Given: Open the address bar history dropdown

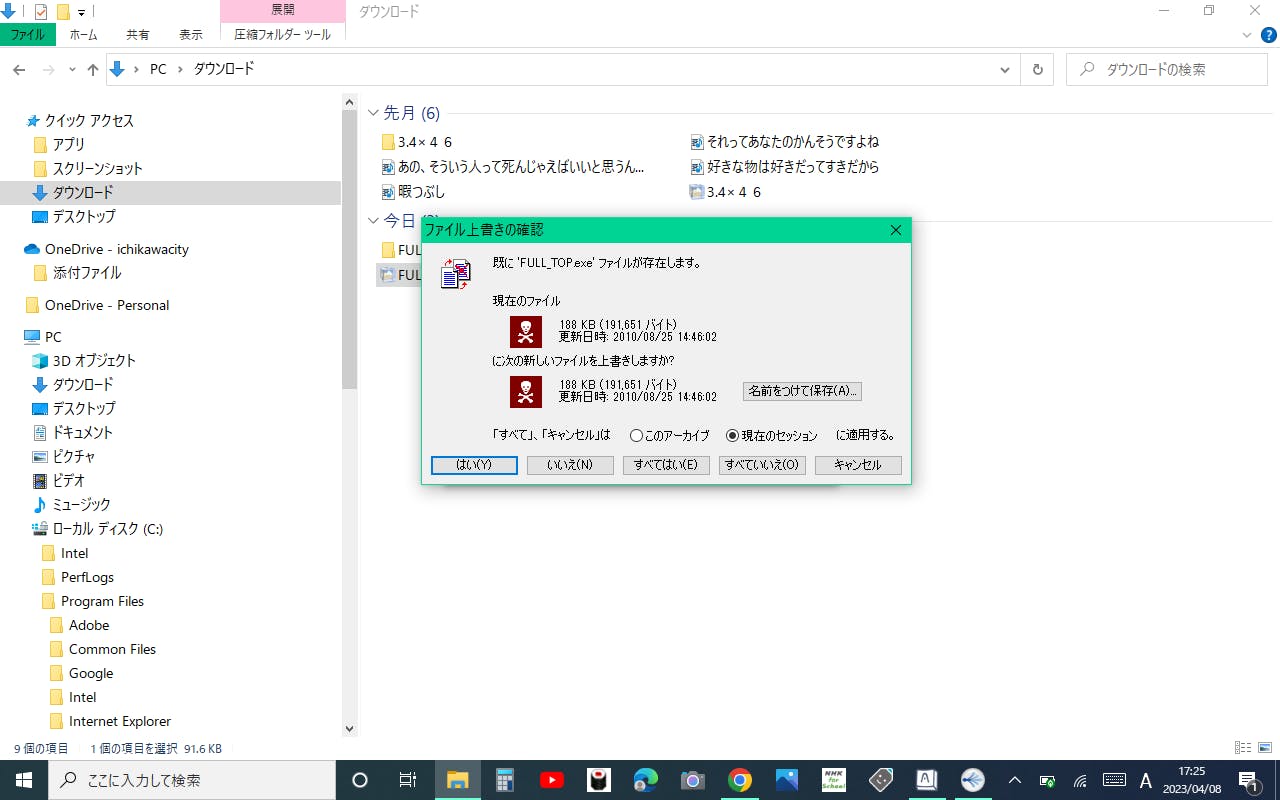Looking at the screenshot, I should coord(1005,70).
